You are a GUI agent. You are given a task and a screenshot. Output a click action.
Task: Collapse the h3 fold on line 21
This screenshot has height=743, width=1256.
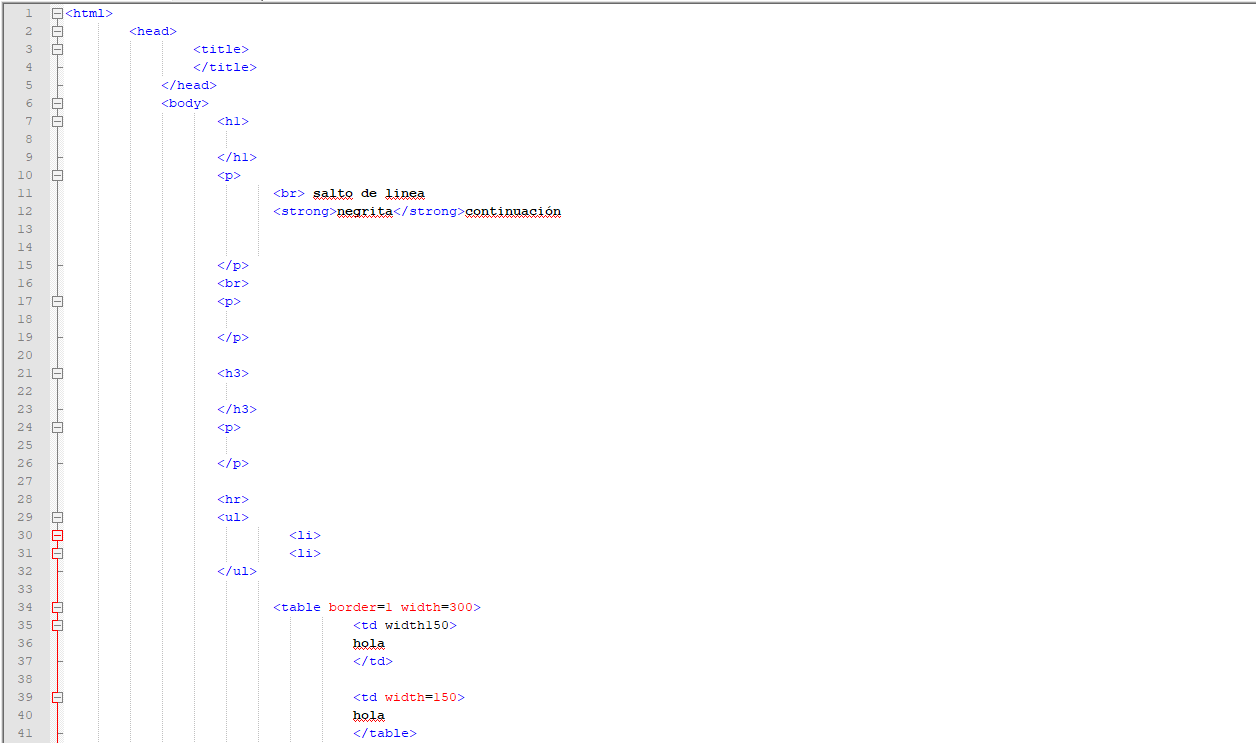pyautogui.click(x=57, y=373)
